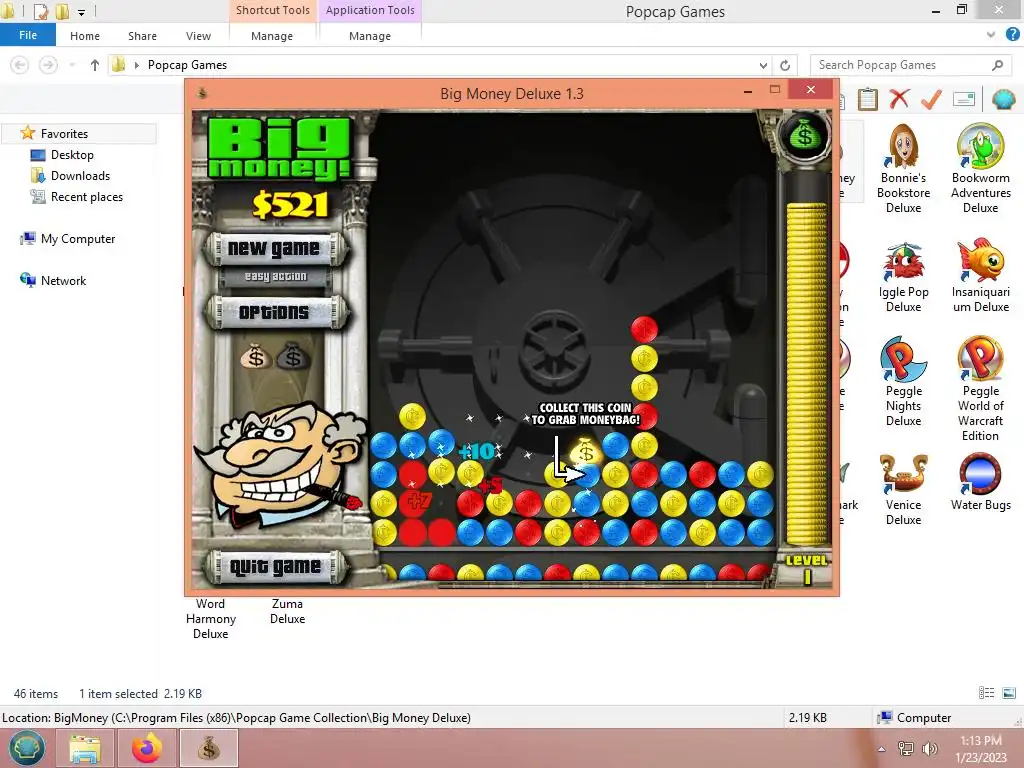Viewport: 1024px width, 768px height.
Task: Select Peggle Nights Deluxe shortcut
Action: [903, 382]
